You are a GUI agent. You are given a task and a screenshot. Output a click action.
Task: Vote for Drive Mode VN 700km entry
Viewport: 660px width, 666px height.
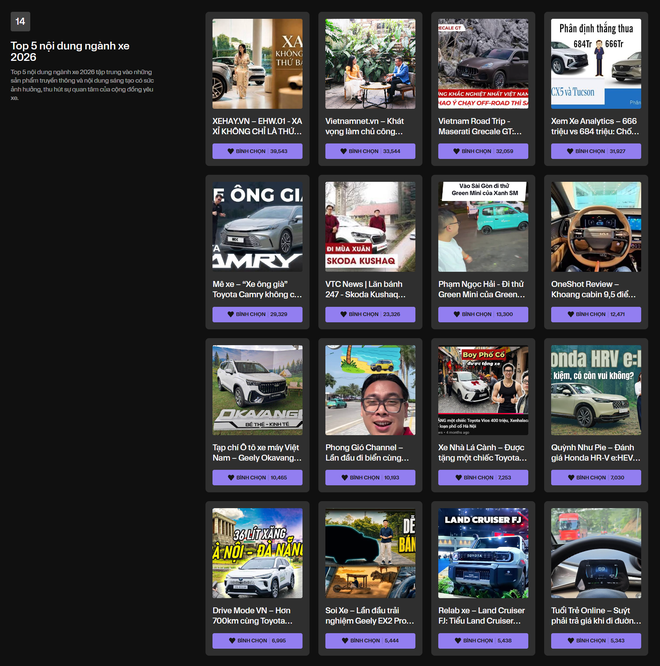257,641
